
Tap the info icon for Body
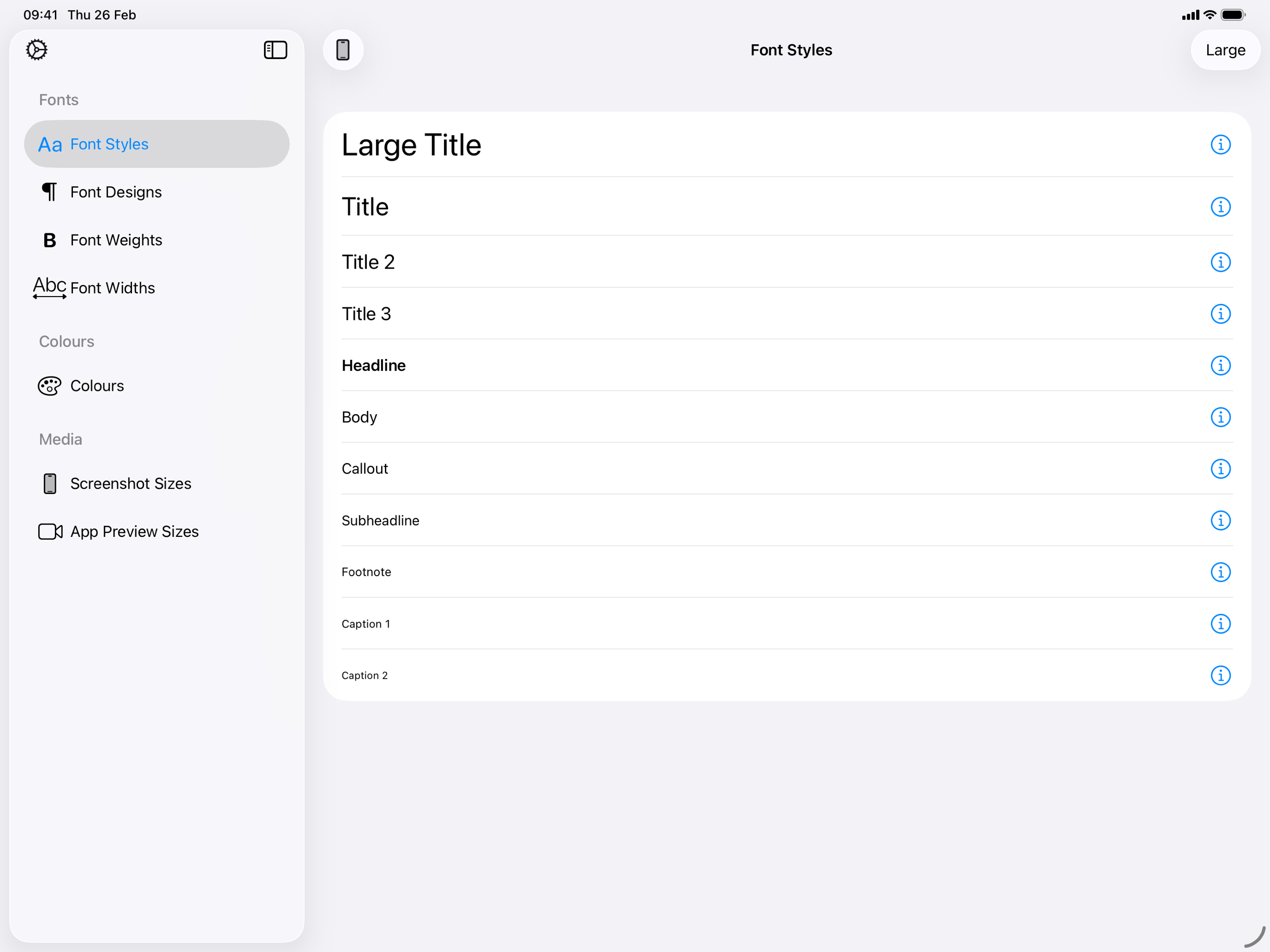pos(1220,417)
